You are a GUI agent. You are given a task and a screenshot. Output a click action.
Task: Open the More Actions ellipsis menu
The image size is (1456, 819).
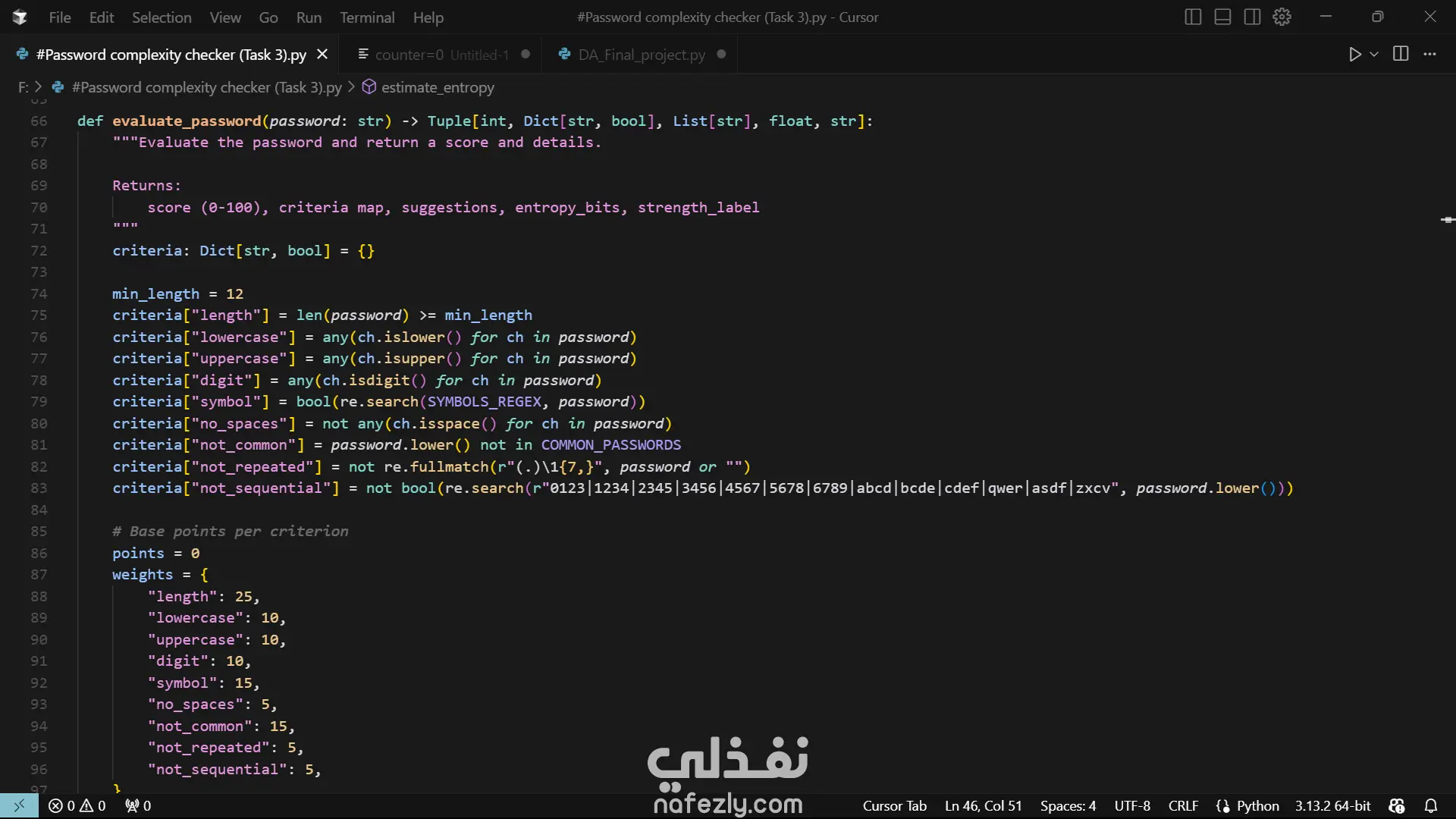1429,55
